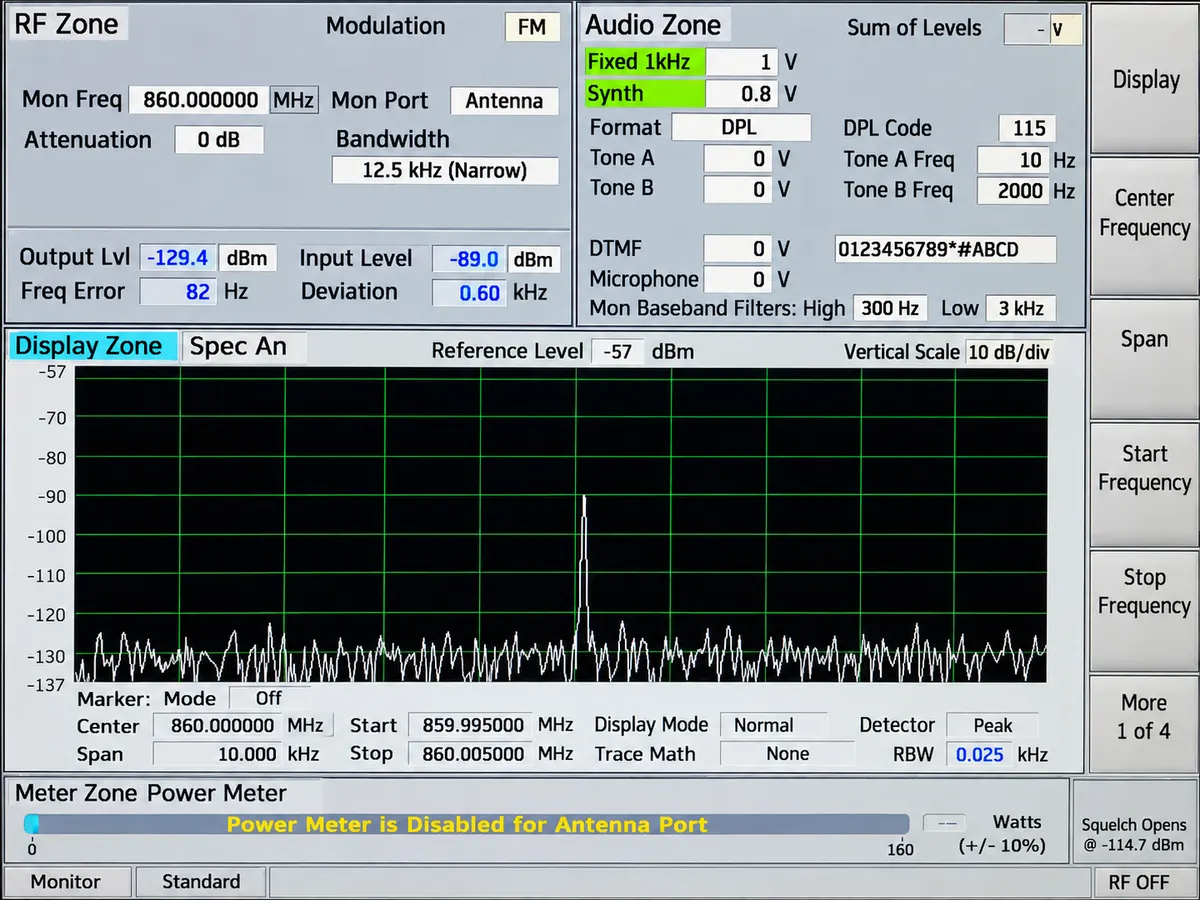Tap the Span softkey
This screenshot has height=900, width=1200.
point(1144,359)
